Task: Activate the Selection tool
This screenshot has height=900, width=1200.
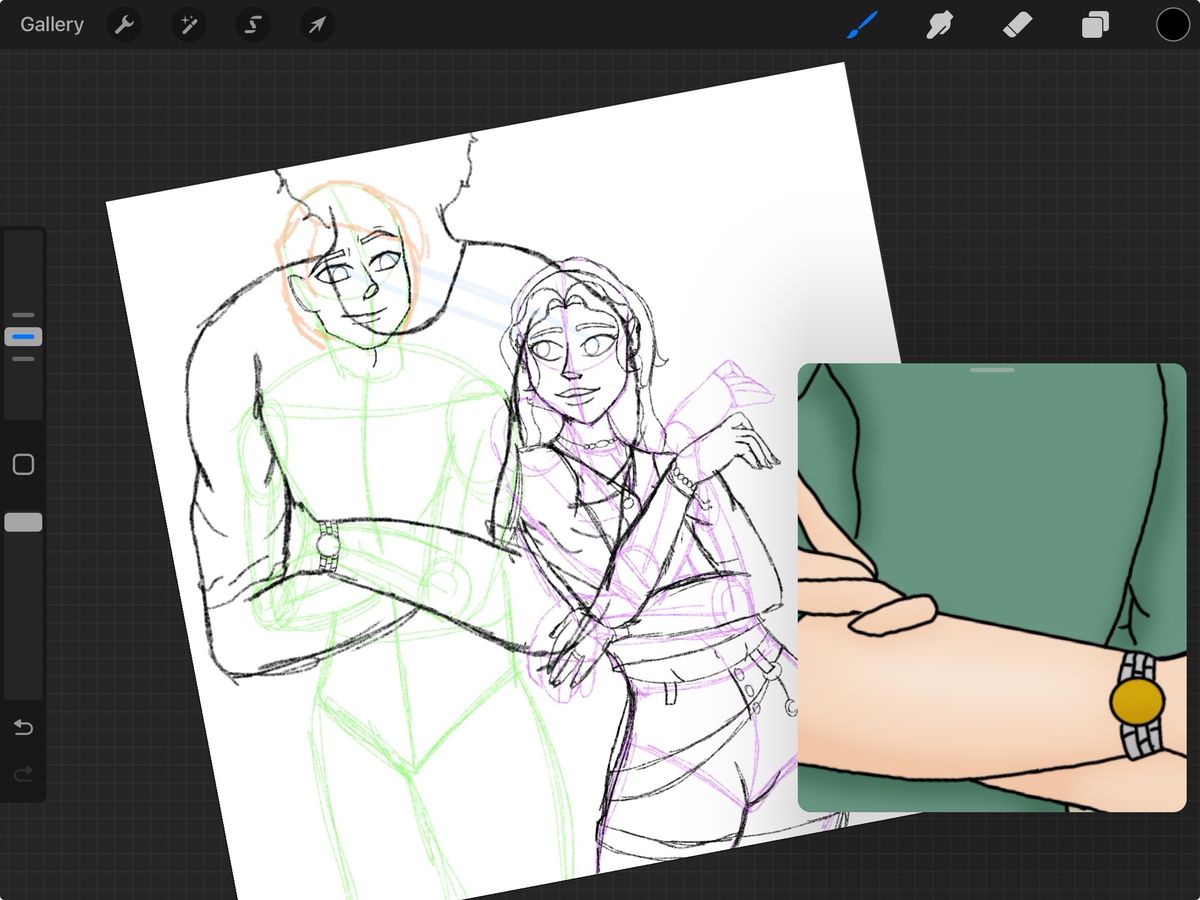Action: pos(252,24)
